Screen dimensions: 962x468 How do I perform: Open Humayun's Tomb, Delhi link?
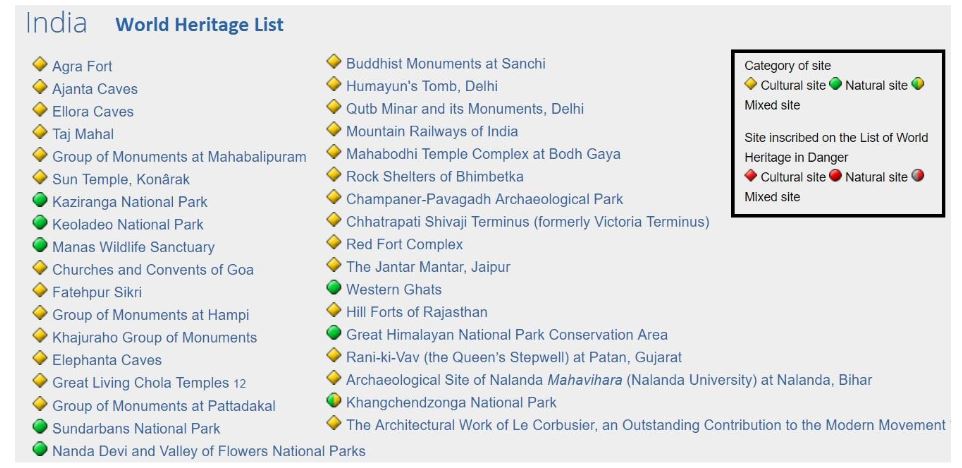pyautogui.click(x=422, y=86)
